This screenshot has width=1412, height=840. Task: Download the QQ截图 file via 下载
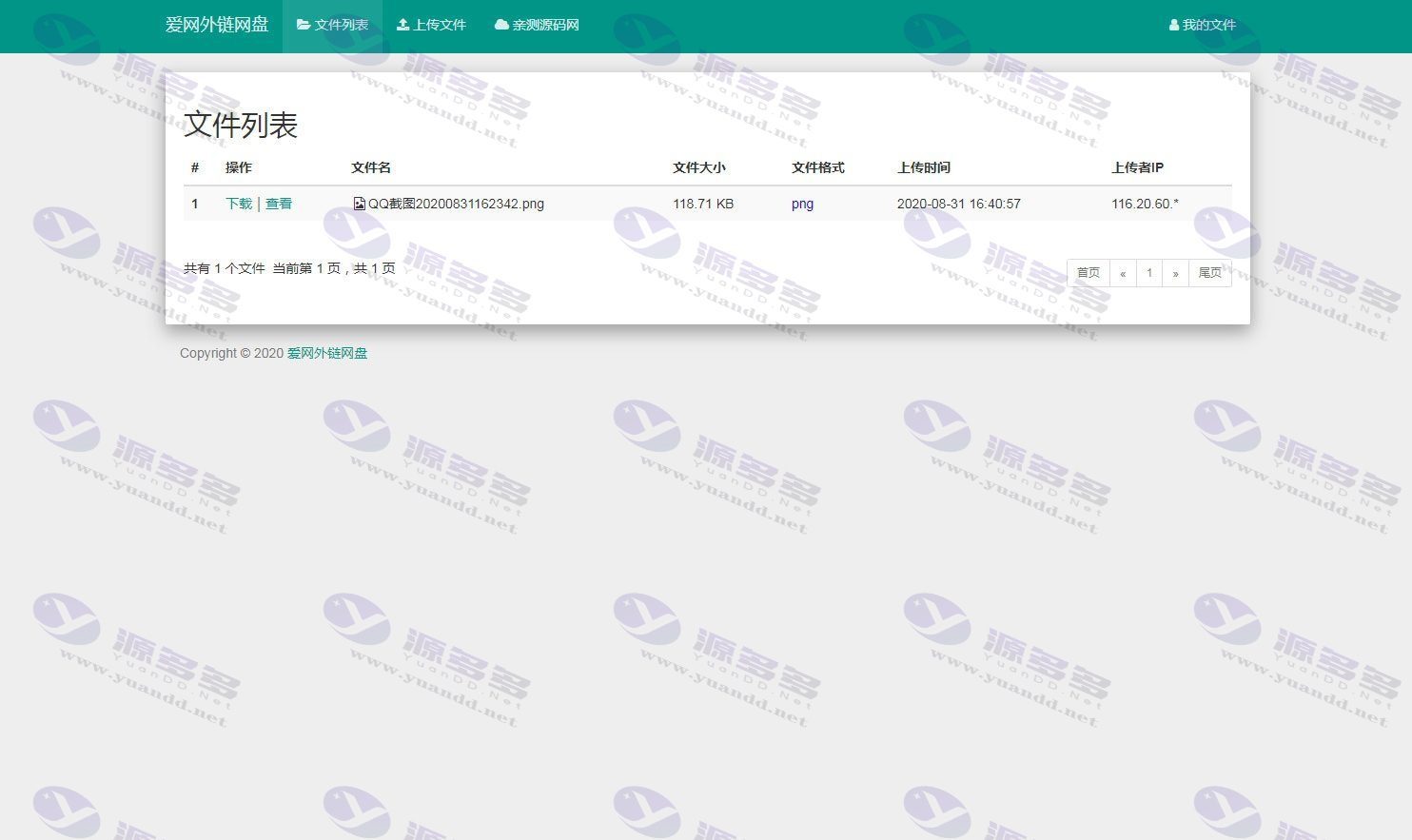239,204
